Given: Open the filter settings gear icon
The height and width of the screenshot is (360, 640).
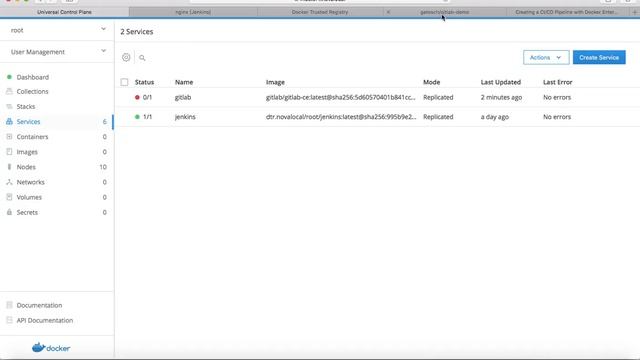Looking at the screenshot, I should pos(126,58).
